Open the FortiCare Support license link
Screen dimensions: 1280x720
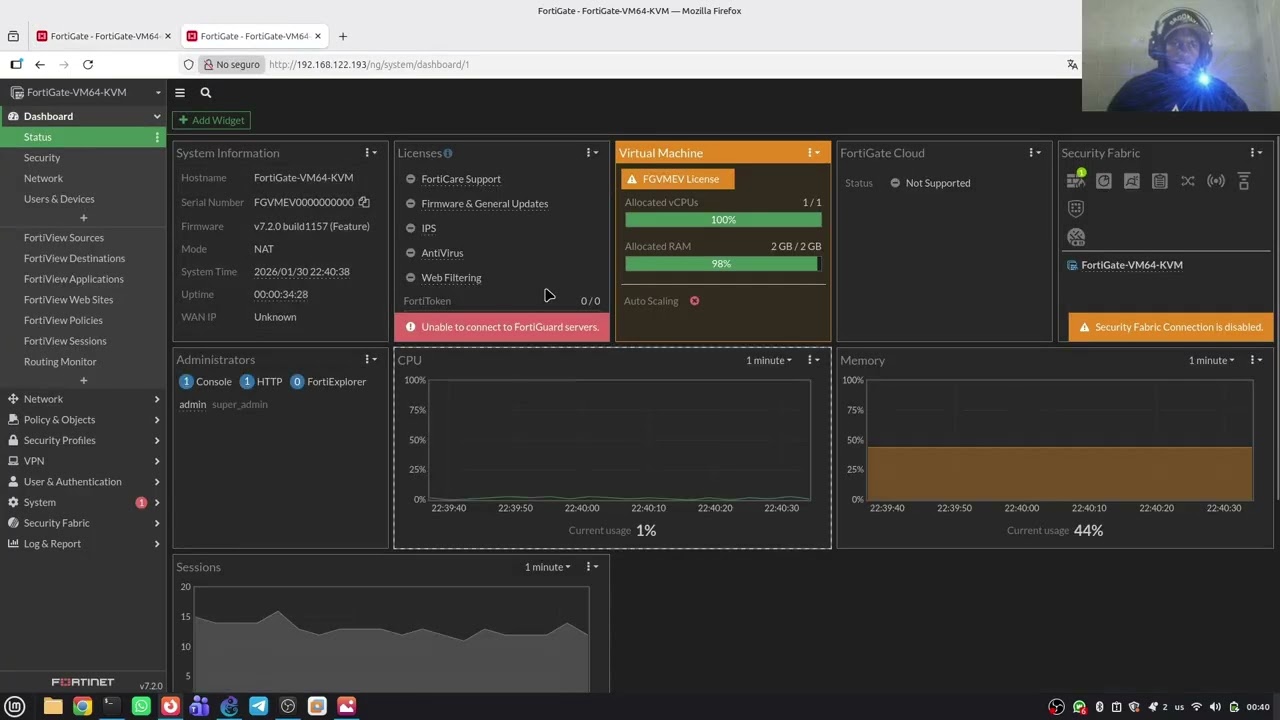tap(461, 179)
